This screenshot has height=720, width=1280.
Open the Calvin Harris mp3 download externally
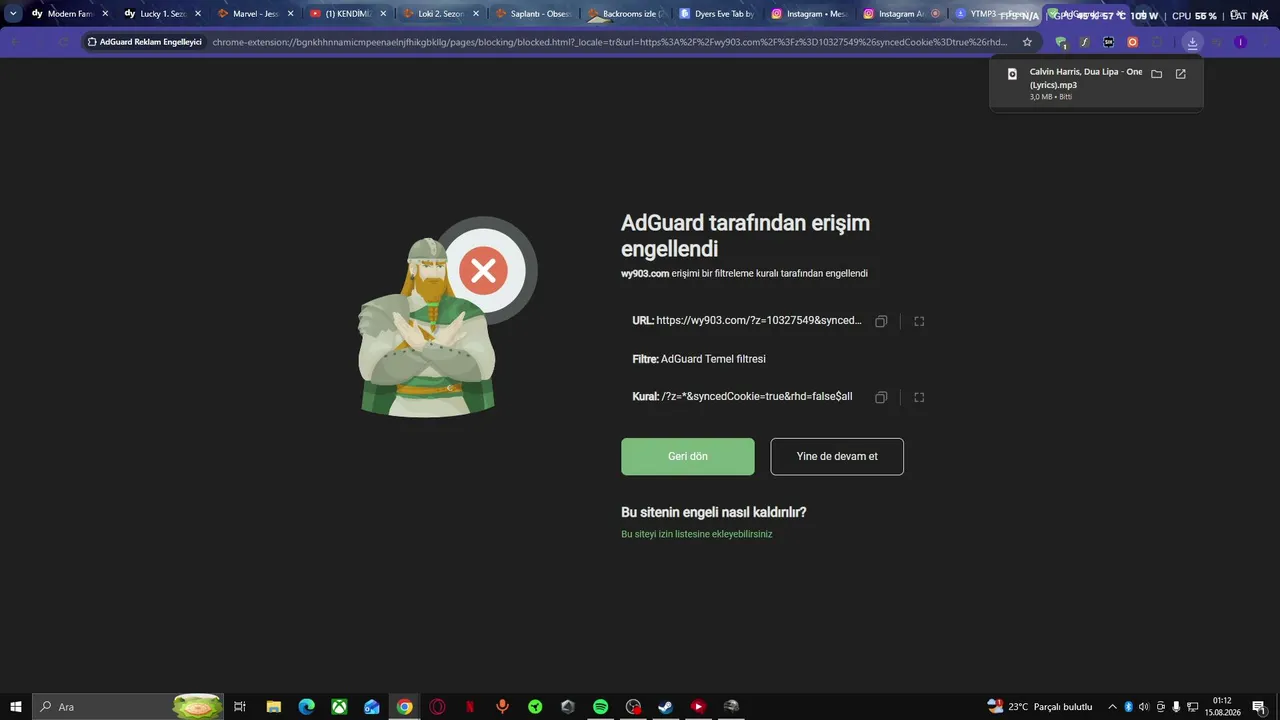pos(1181,74)
